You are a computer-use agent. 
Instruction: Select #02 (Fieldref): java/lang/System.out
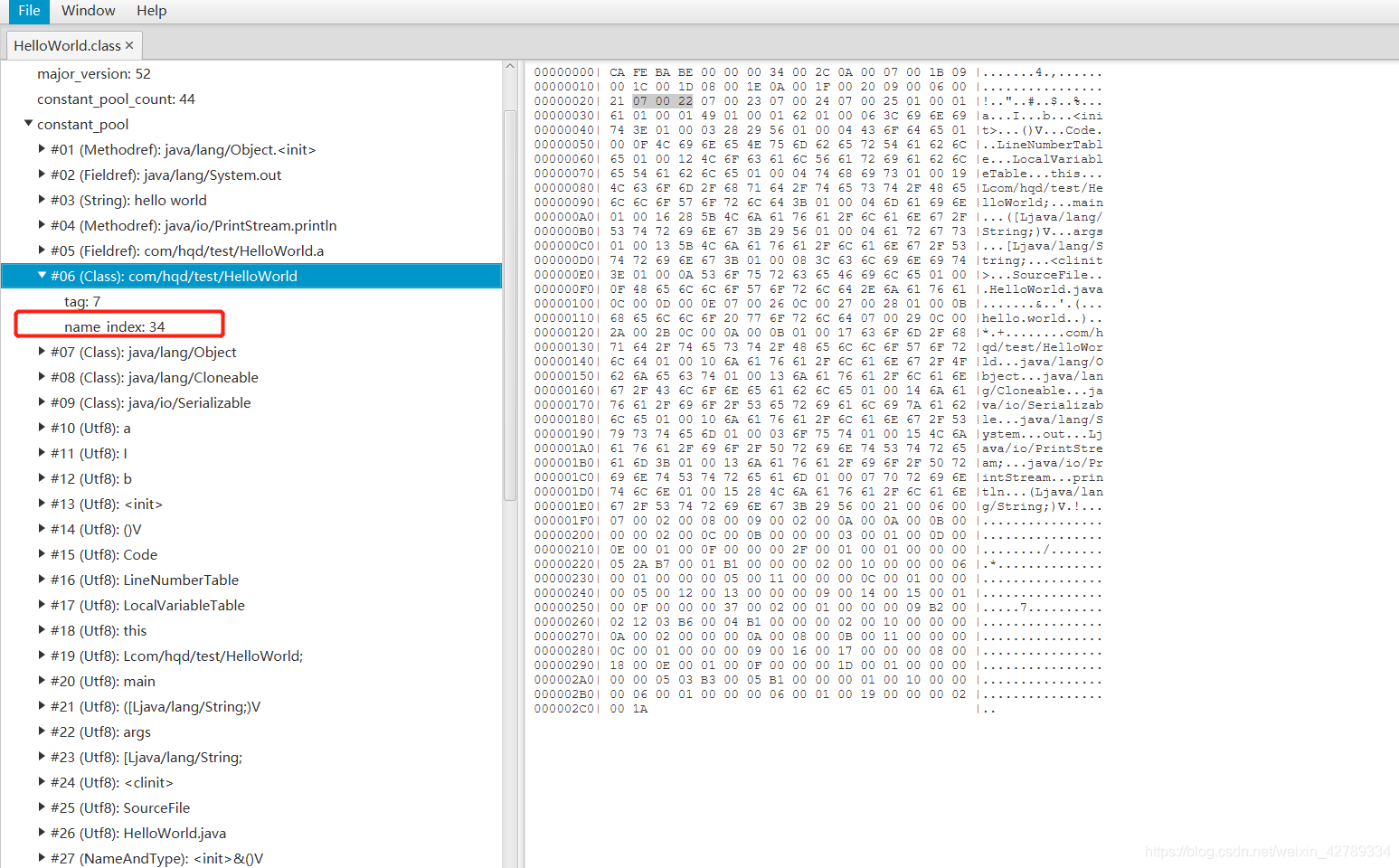pyautogui.click(x=165, y=175)
